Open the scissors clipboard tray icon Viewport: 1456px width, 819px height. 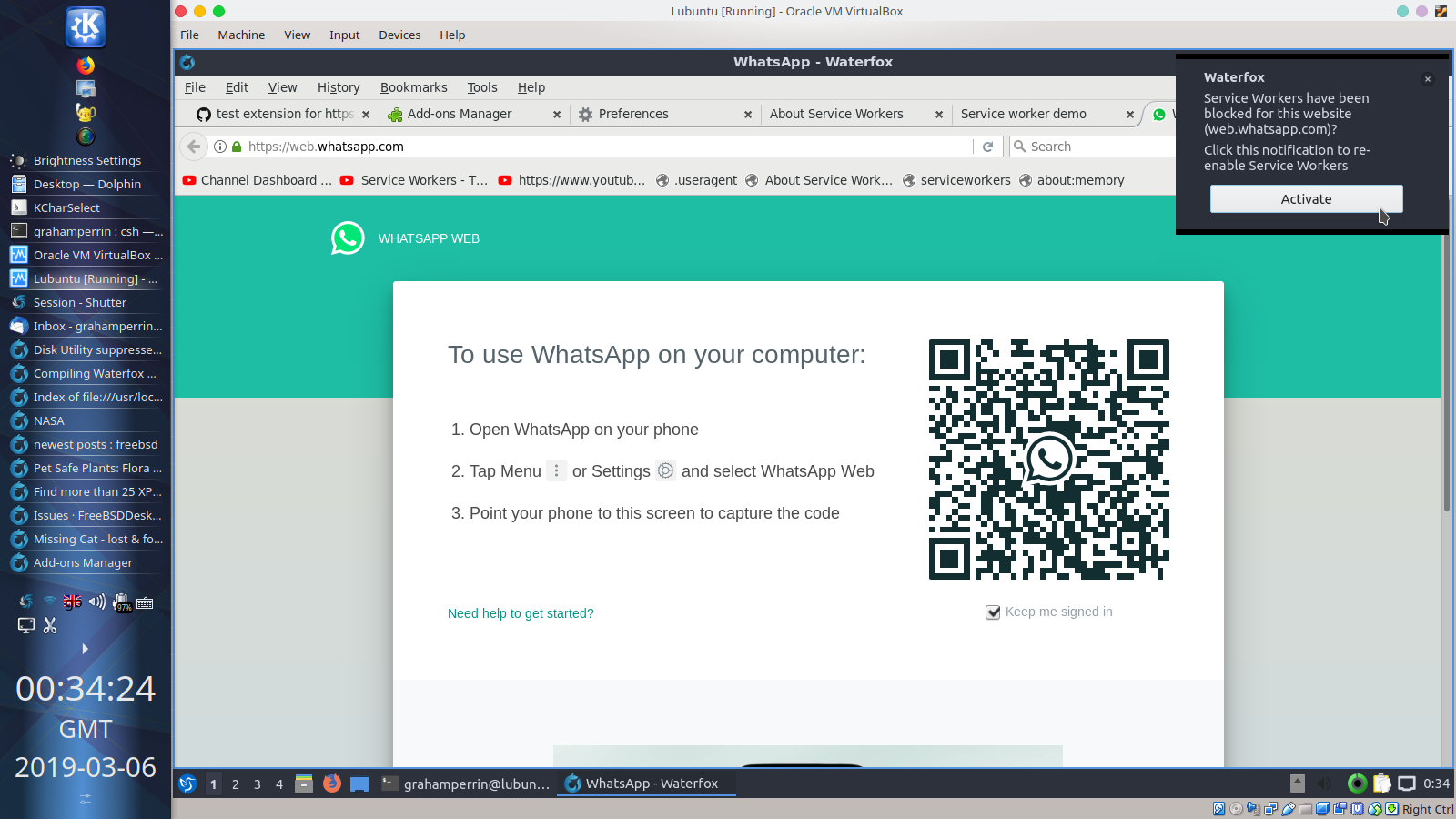tap(50, 625)
